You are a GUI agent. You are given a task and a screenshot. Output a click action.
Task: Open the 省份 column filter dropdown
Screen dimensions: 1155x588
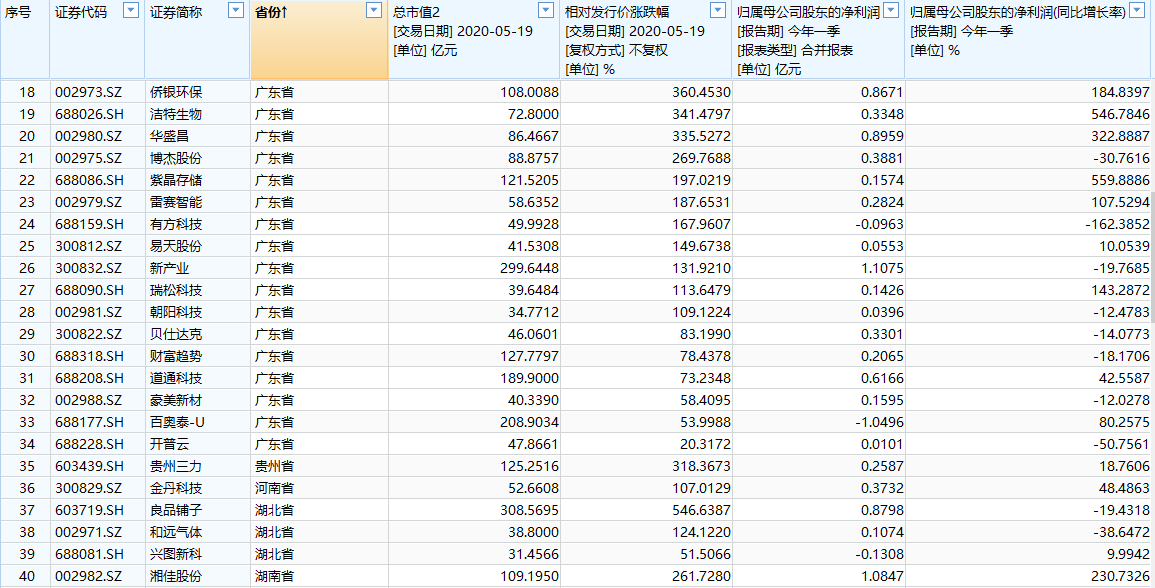(x=374, y=10)
